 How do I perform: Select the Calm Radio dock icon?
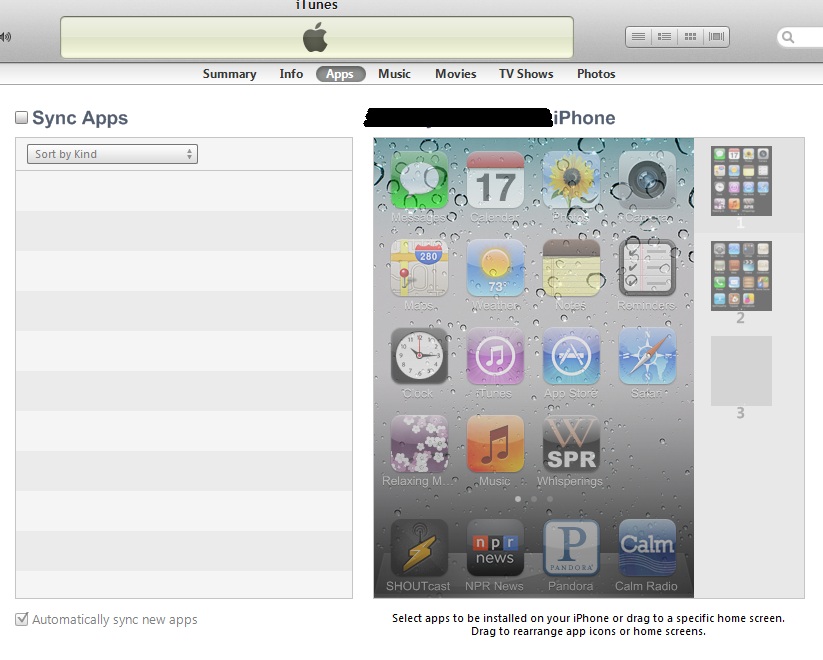[x=647, y=548]
